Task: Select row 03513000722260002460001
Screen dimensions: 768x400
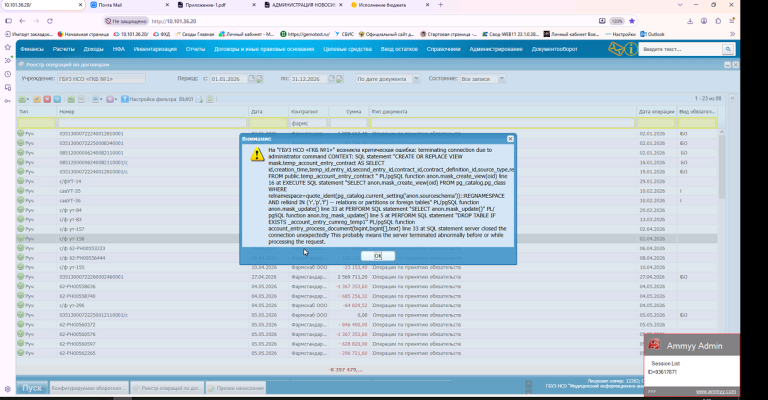Action: click(x=367, y=277)
